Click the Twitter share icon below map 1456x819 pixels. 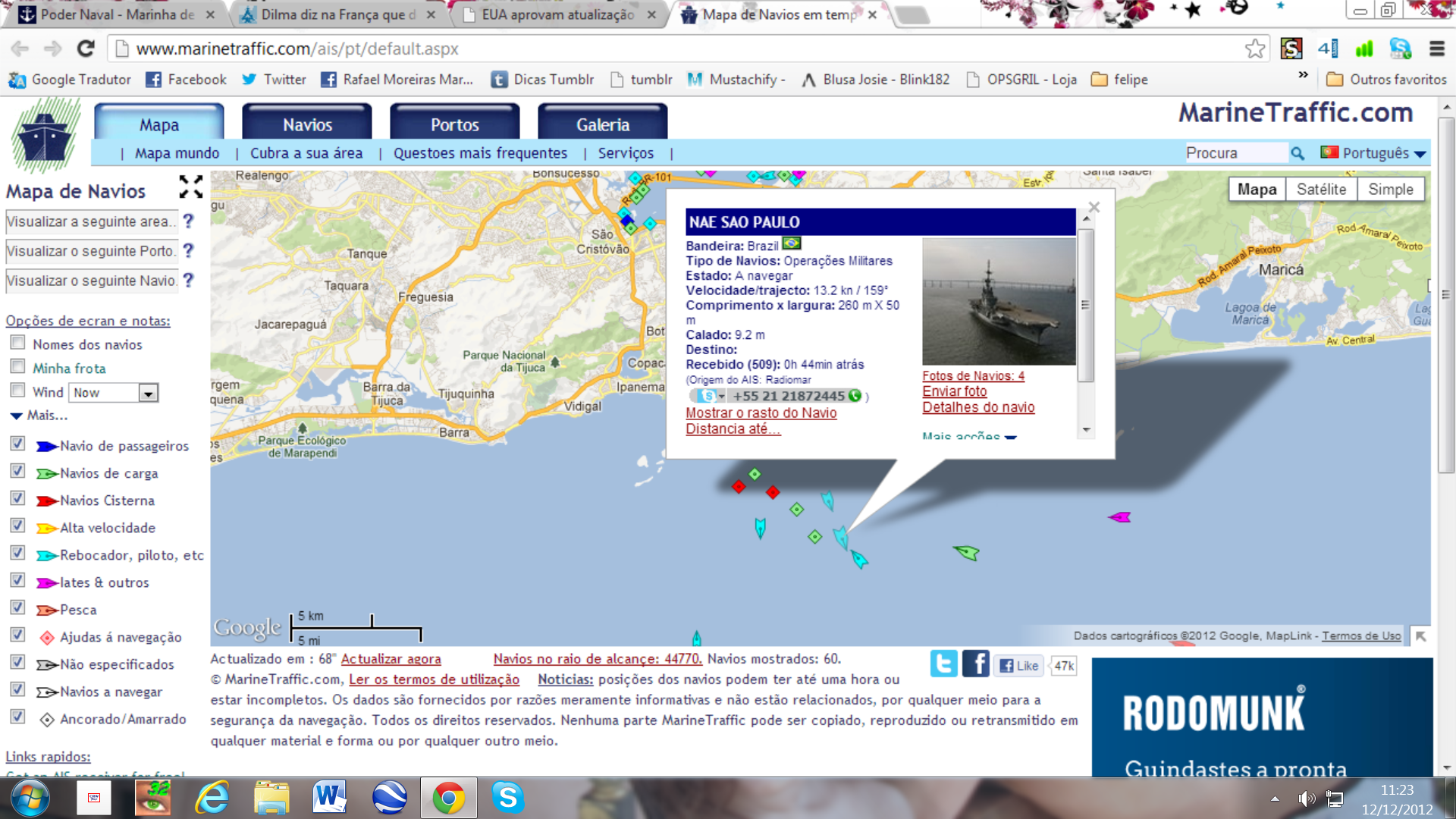coord(944,664)
